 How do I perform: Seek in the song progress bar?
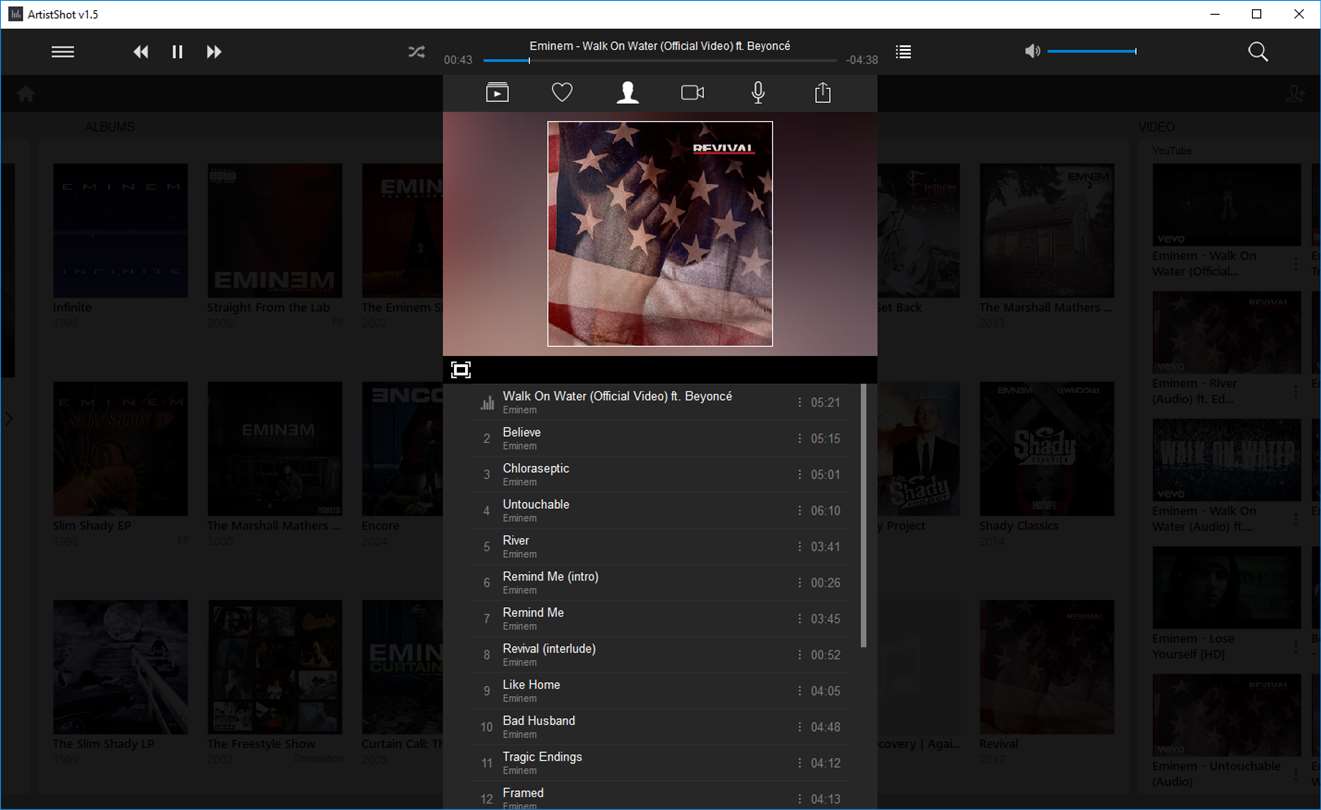[x=660, y=61]
